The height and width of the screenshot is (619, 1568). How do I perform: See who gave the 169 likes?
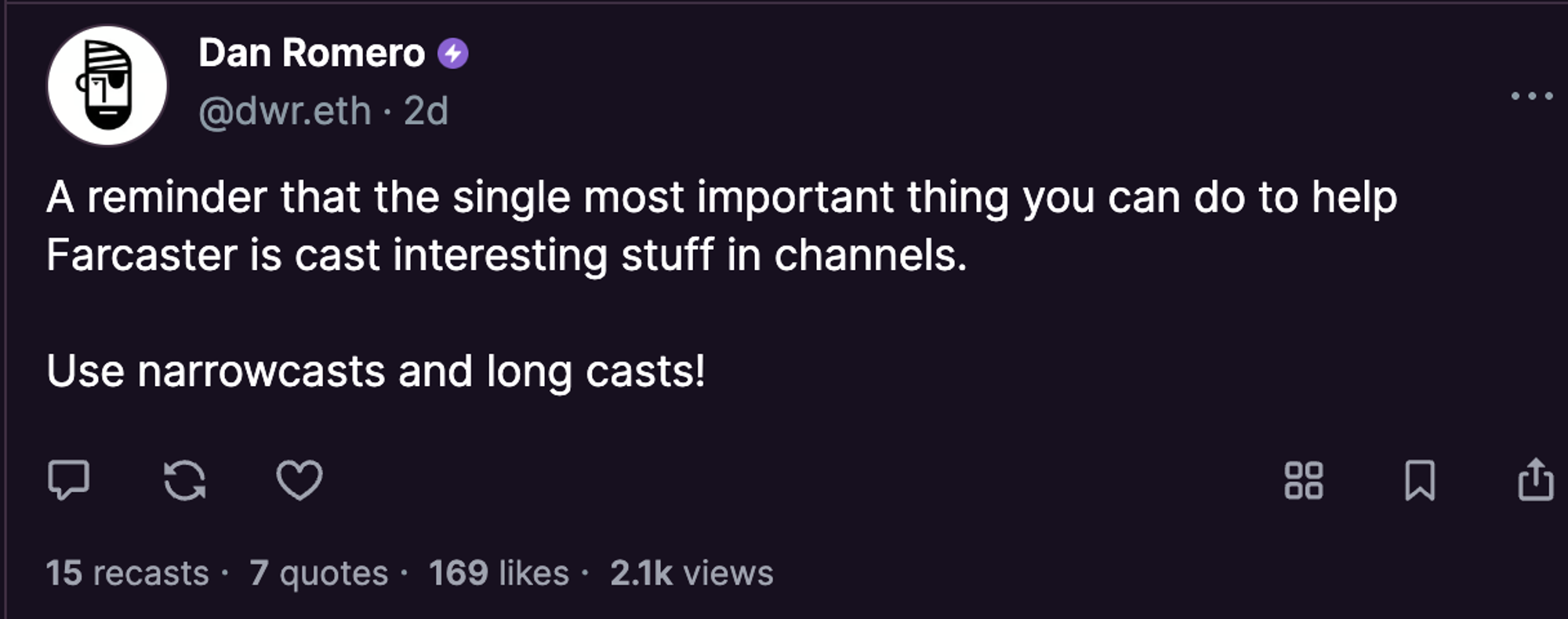(x=499, y=573)
